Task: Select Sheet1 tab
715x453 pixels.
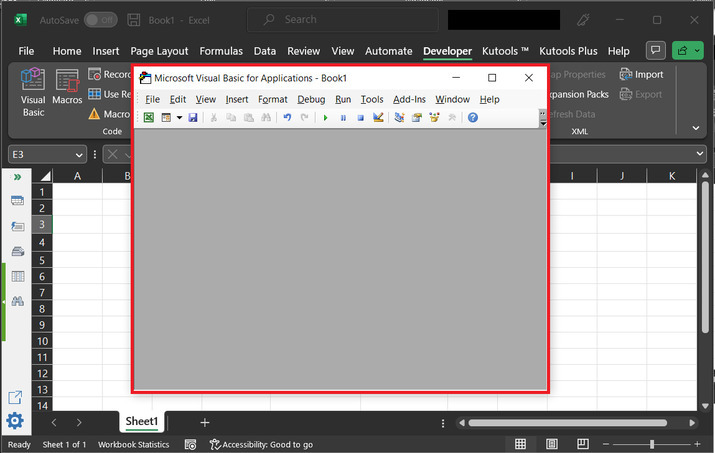Action: 142,421
